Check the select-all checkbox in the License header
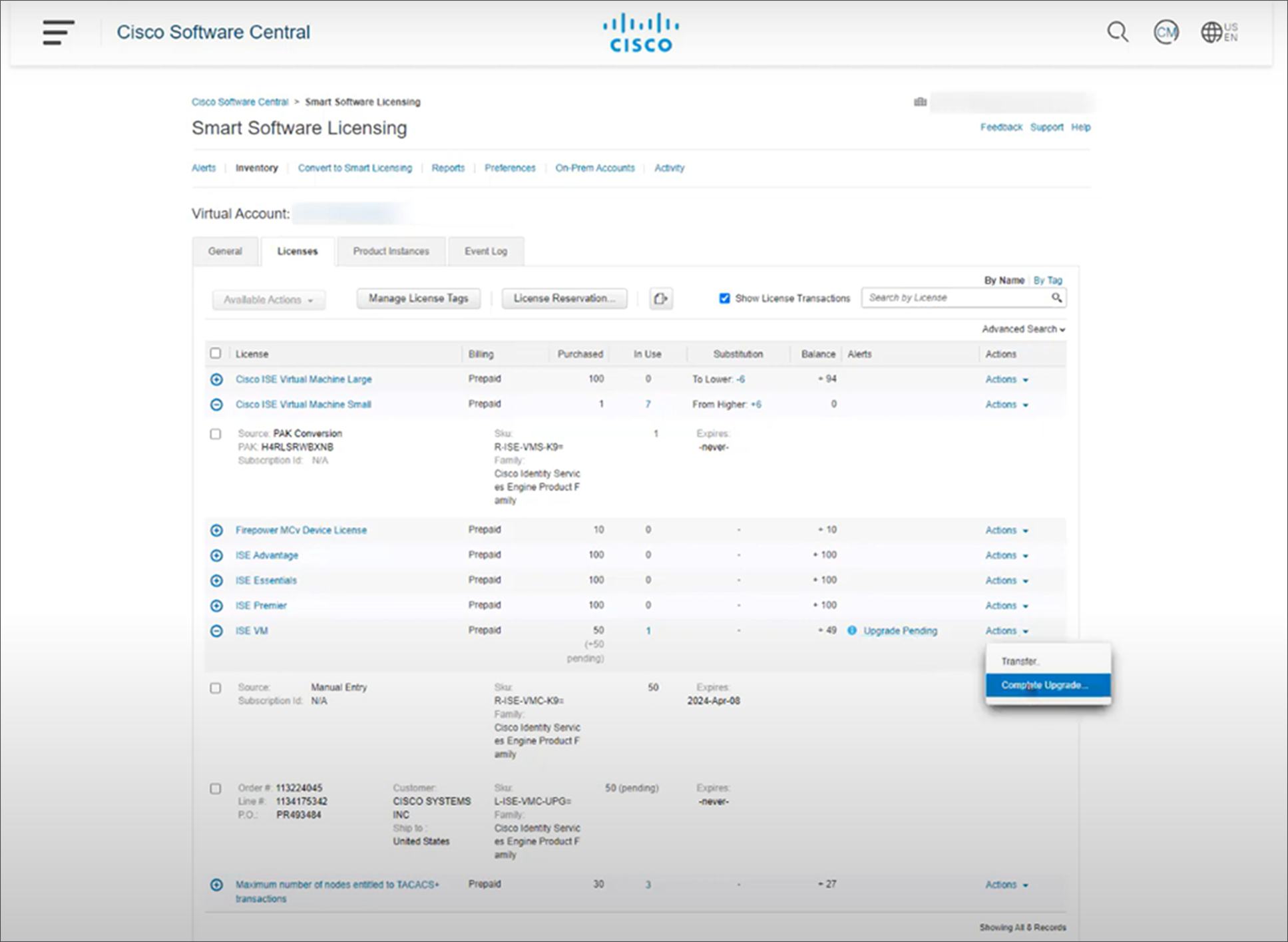 tap(215, 353)
